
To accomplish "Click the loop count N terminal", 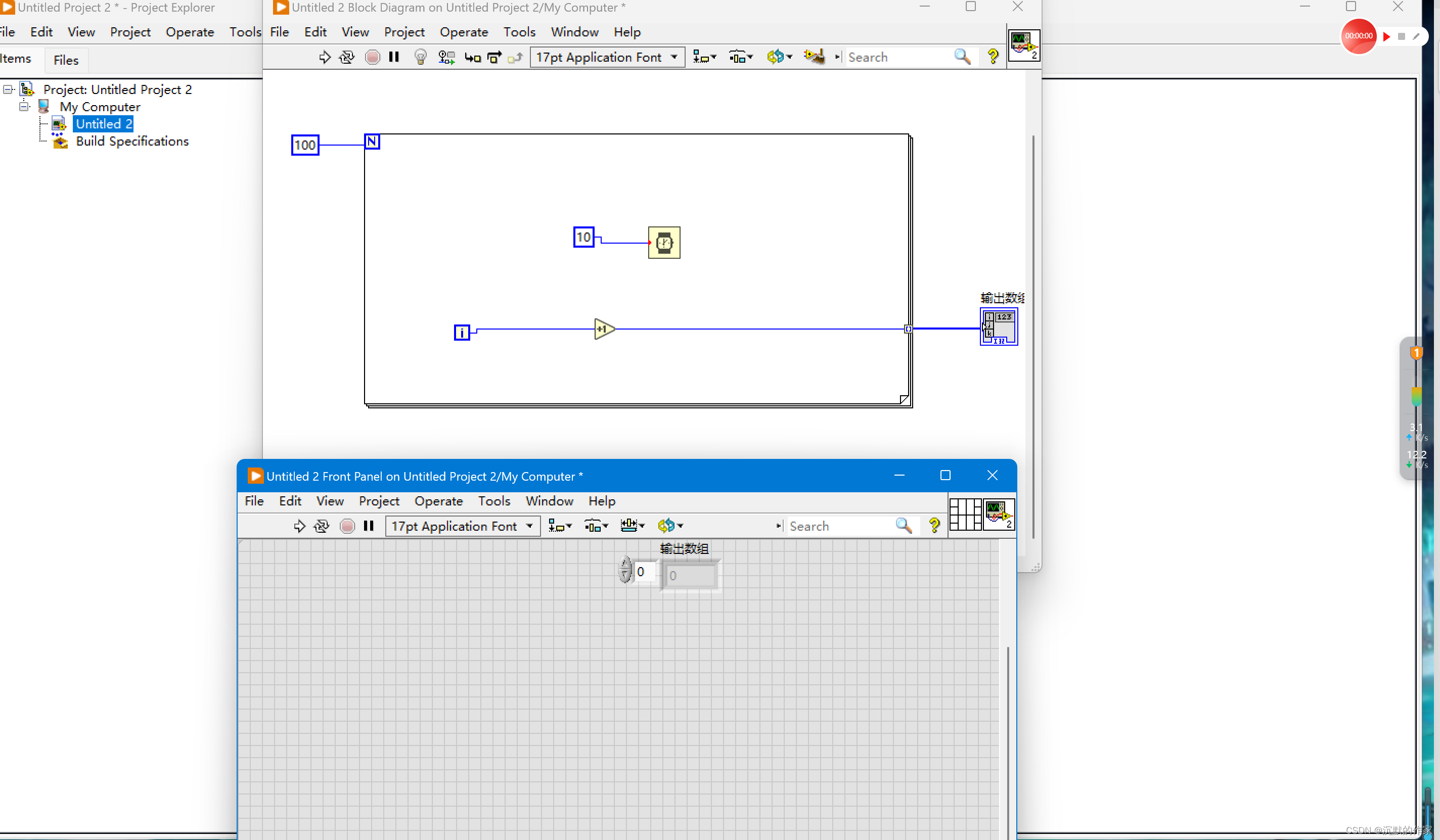I will [x=372, y=142].
